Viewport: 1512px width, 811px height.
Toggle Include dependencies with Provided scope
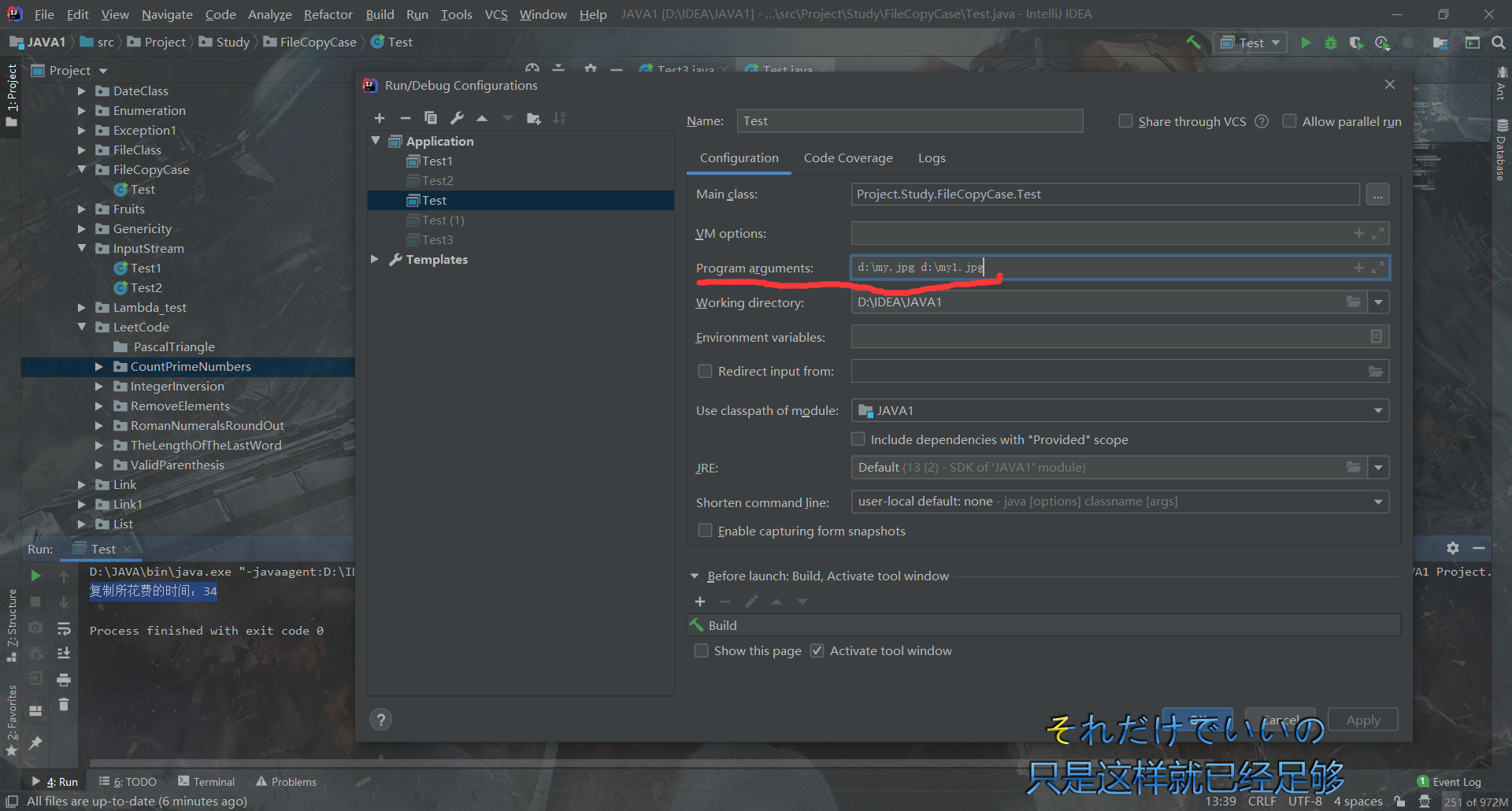click(x=858, y=439)
